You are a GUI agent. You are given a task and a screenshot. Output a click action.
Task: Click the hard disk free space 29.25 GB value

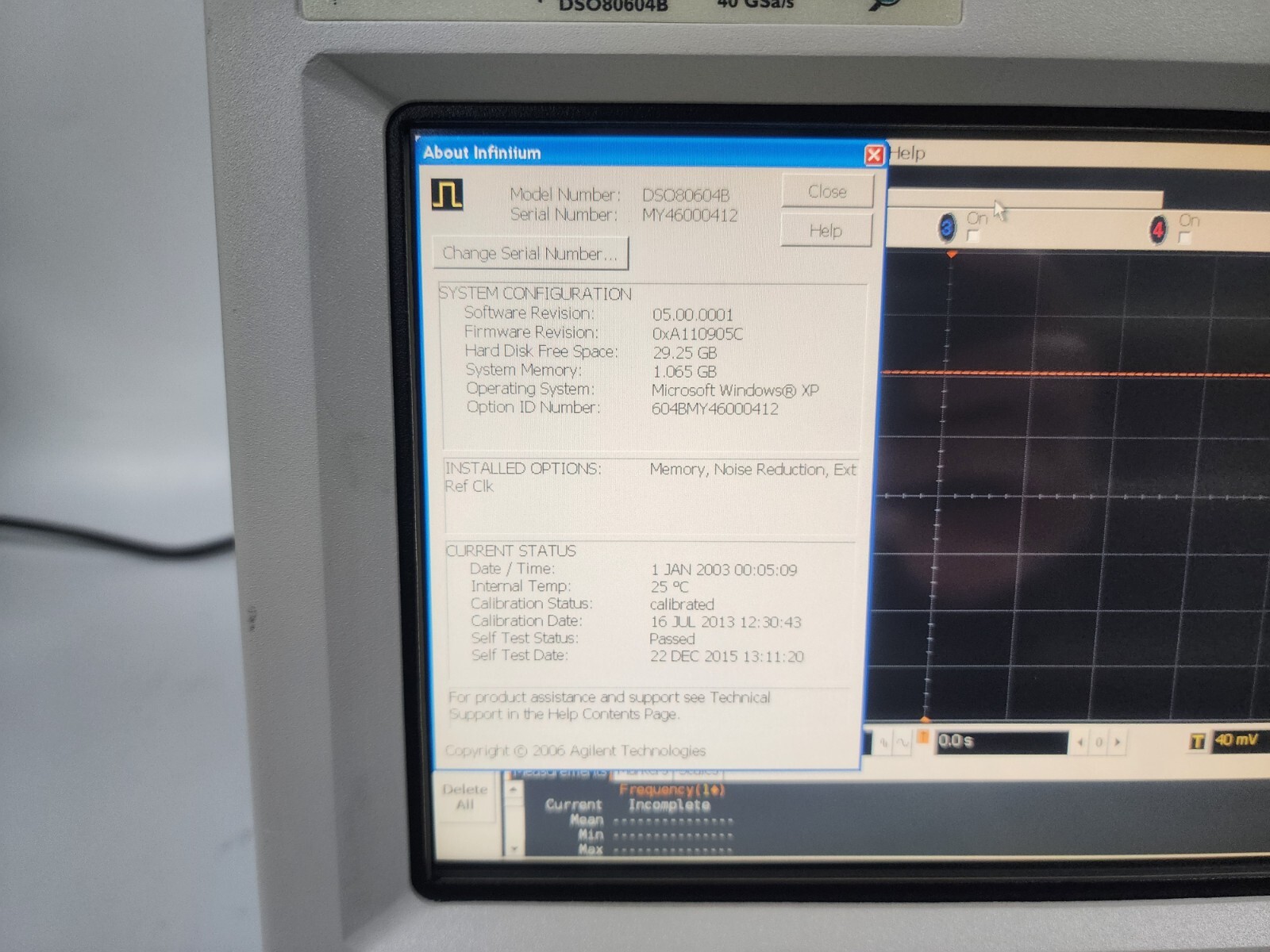pyautogui.click(x=685, y=353)
